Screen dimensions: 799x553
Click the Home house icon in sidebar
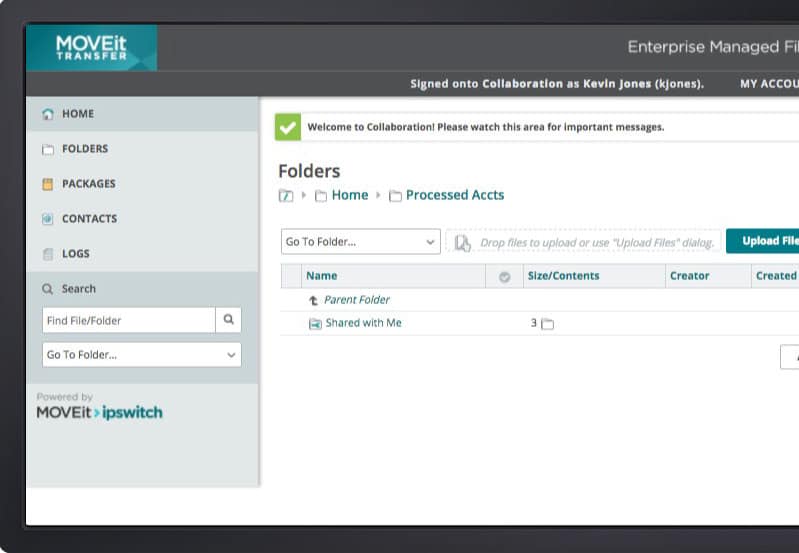[48, 114]
